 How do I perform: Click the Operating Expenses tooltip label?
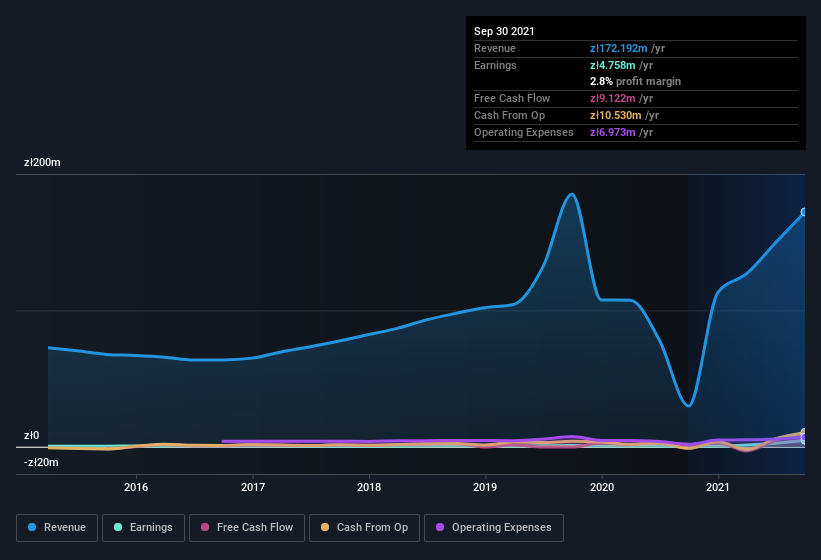click(x=524, y=132)
